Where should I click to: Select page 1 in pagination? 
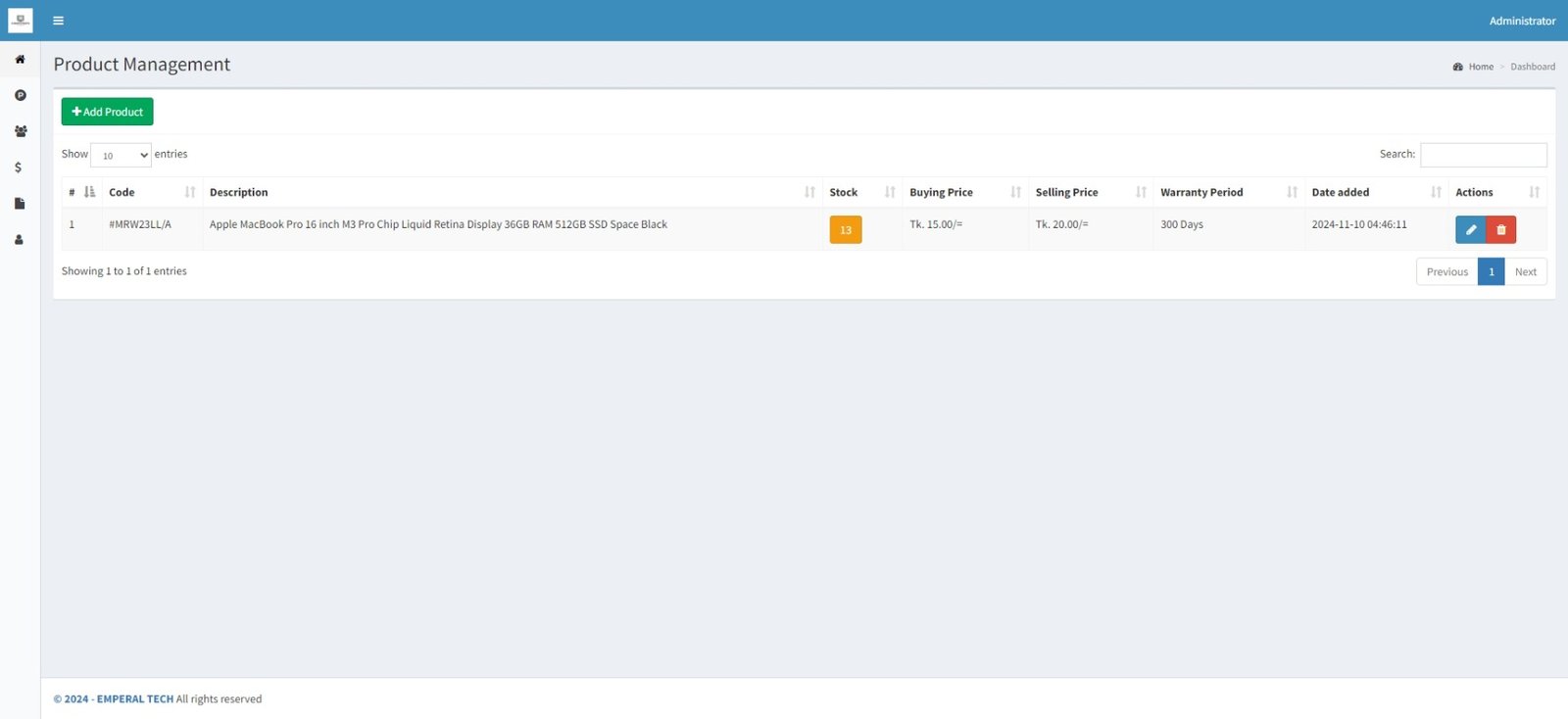1491,271
